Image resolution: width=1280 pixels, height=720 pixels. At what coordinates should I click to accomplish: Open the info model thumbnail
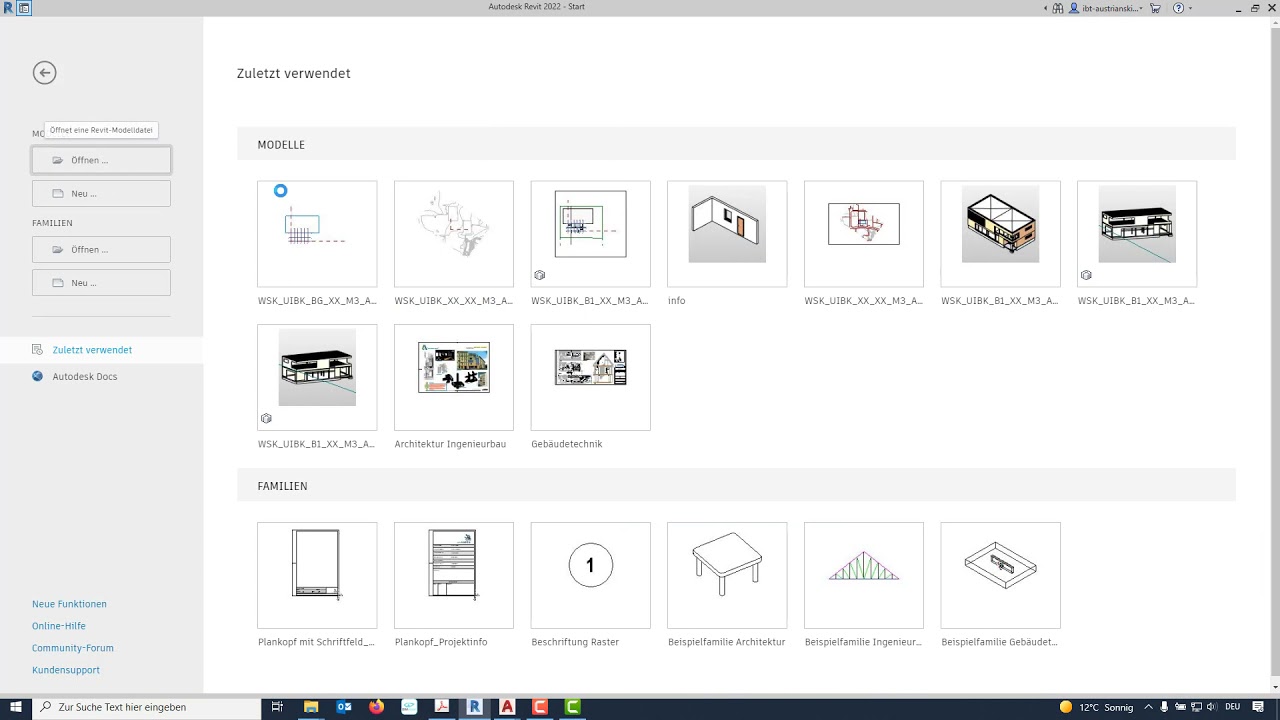727,234
